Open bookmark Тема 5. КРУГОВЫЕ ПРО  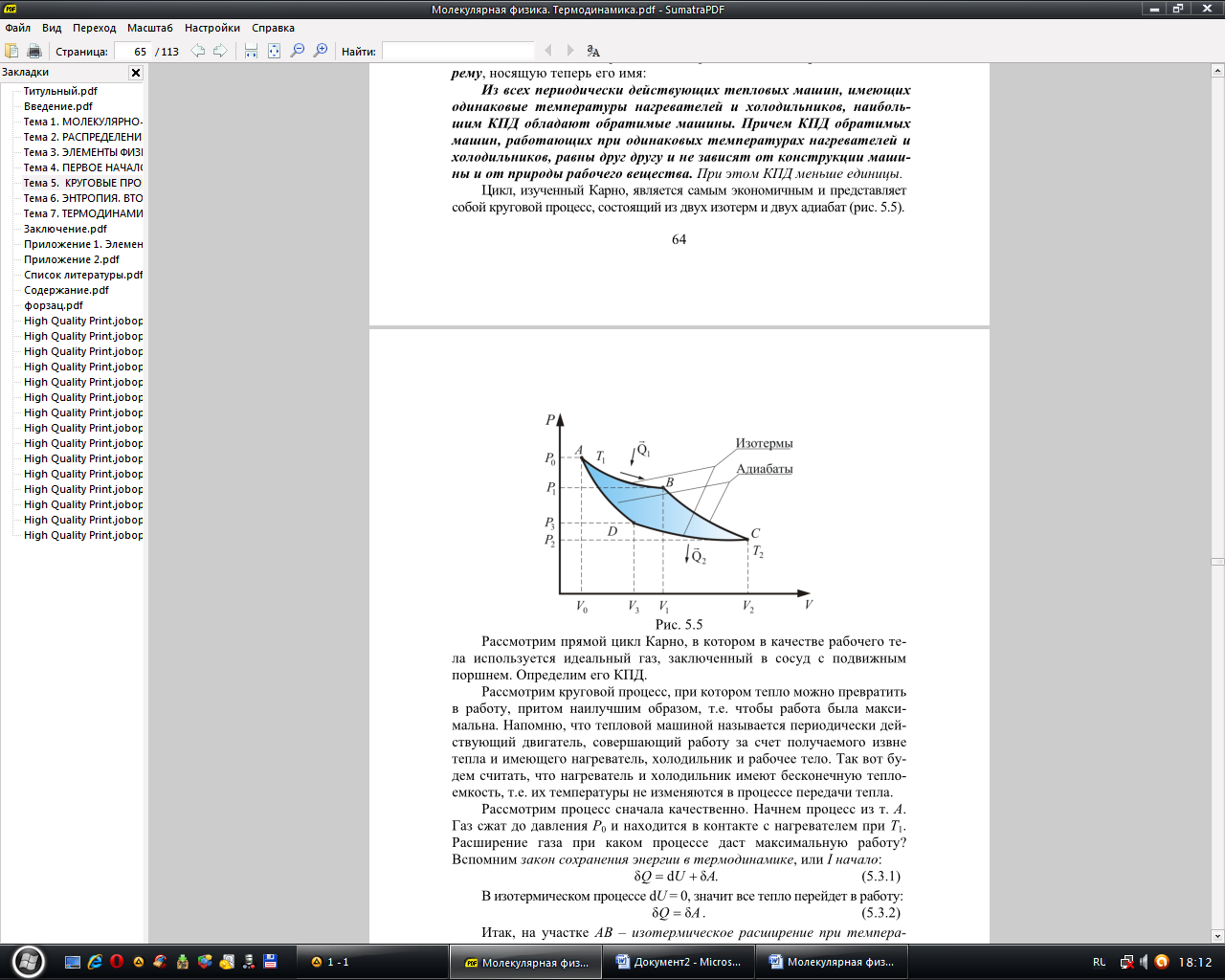[x=83, y=183]
